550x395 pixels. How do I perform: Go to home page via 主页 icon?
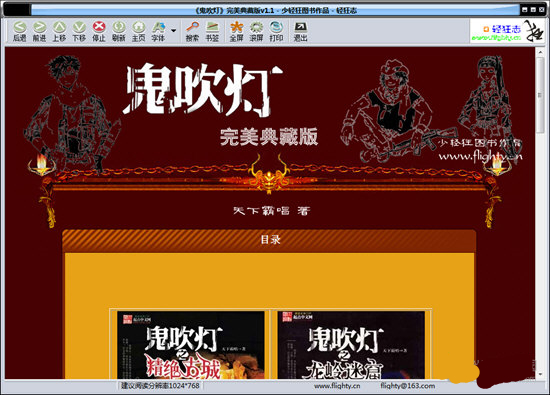pos(139,31)
